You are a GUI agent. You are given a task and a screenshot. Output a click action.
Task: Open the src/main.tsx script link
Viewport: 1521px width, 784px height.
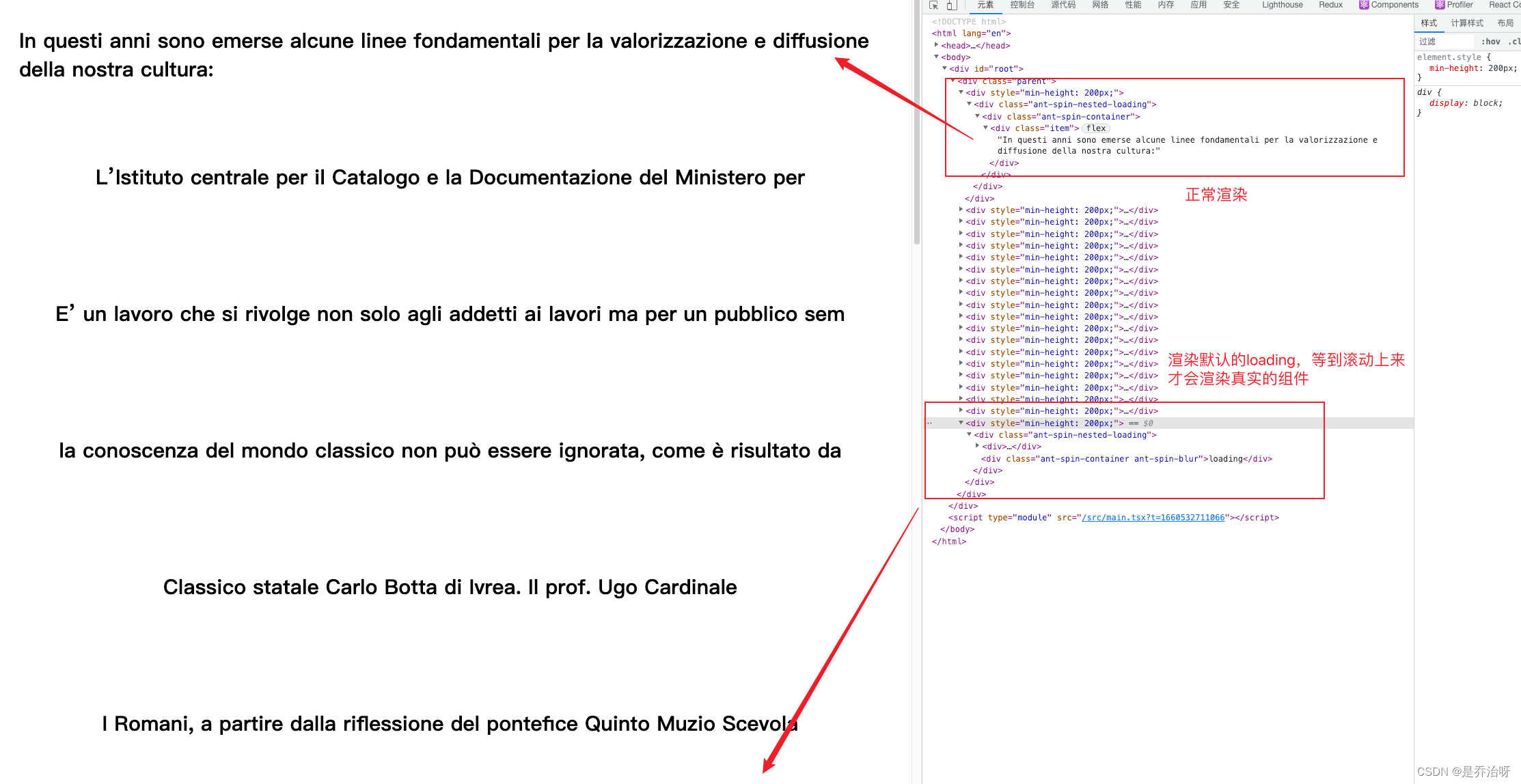pos(1153,518)
